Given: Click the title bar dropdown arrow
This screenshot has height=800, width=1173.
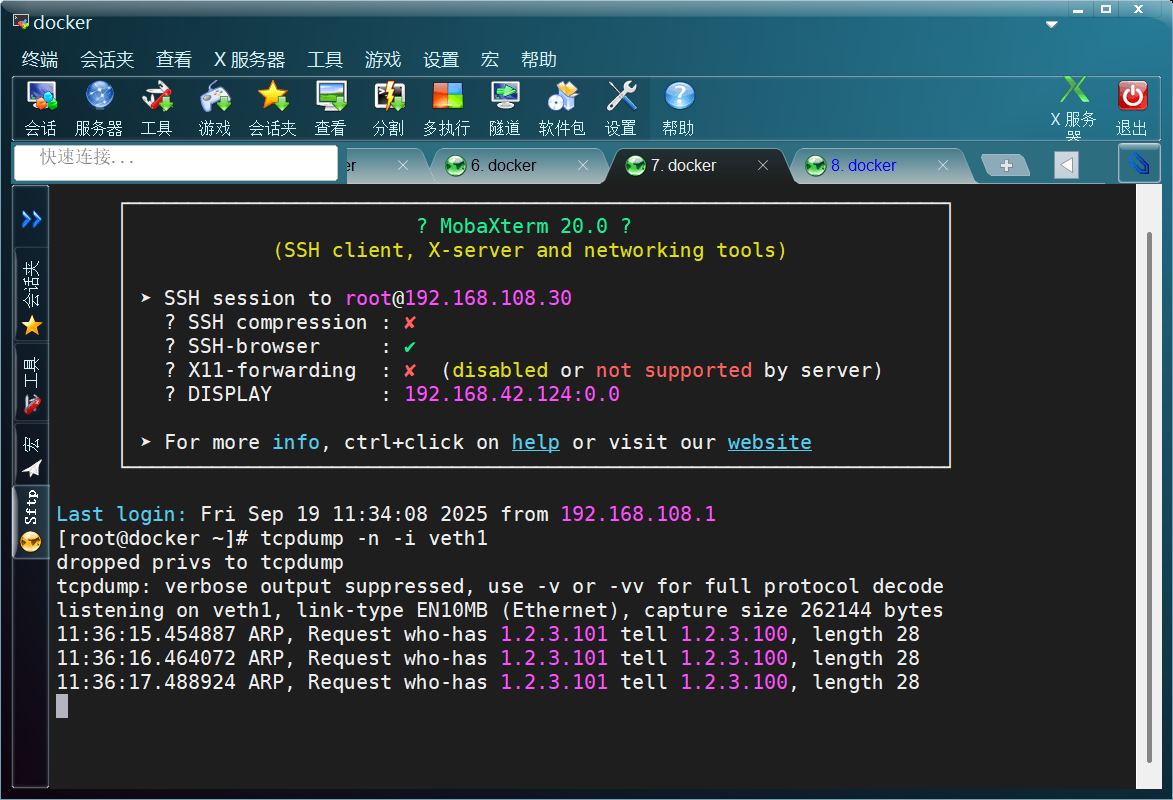Looking at the screenshot, I should [1051, 25].
